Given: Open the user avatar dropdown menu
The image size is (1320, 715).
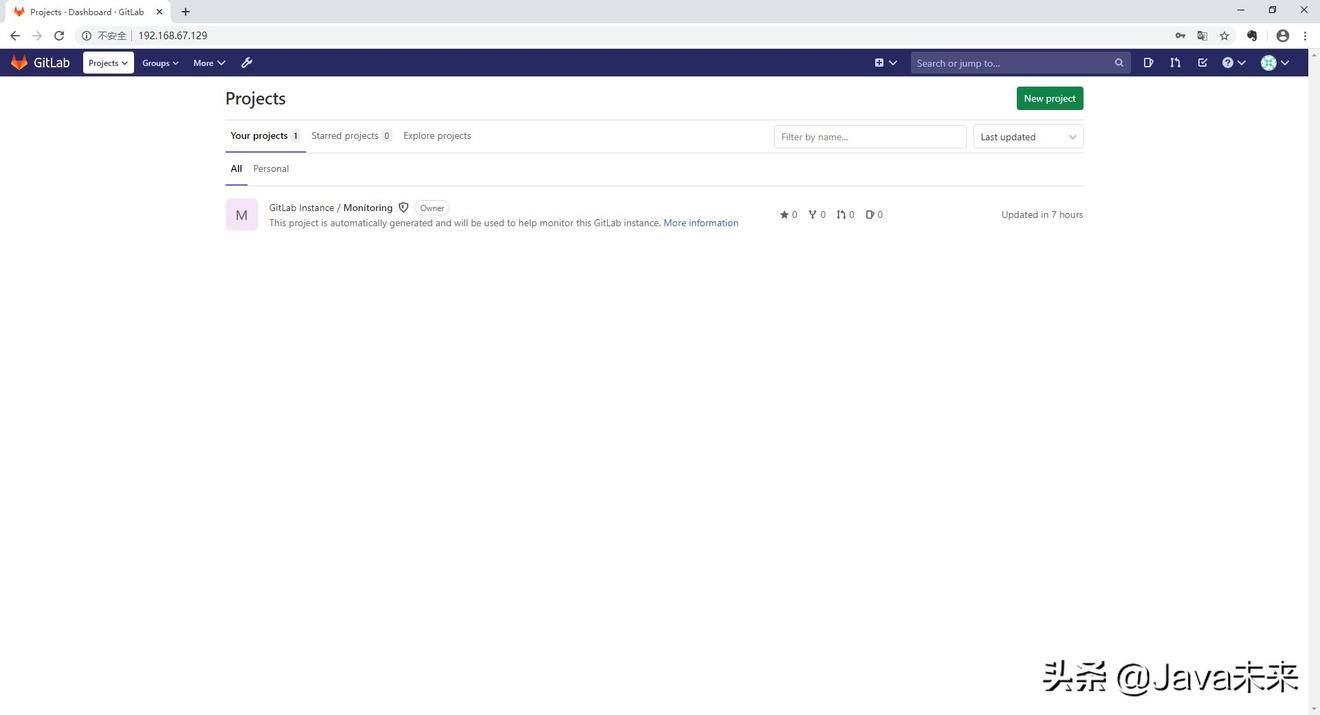Looking at the screenshot, I should click(1274, 63).
